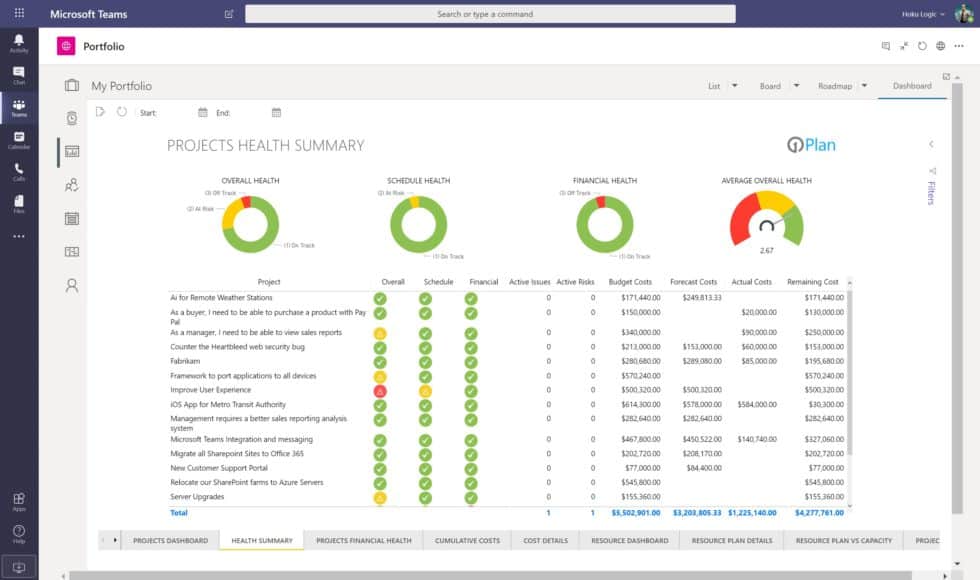Click the expand tab icon
Image resolution: width=980 pixels, height=580 pixels.
click(x=904, y=46)
